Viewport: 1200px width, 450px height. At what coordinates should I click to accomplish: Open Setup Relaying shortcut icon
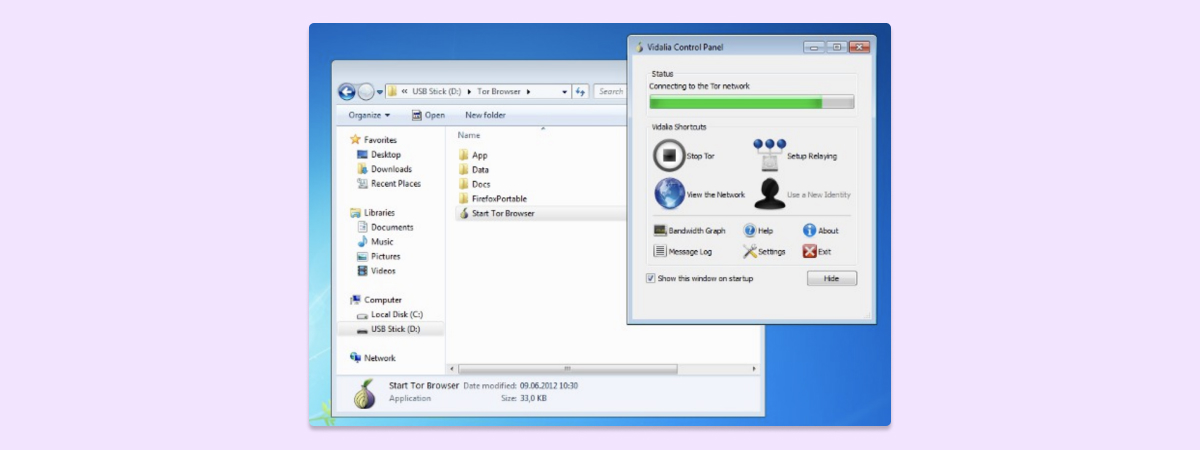(x=769, y=156)
